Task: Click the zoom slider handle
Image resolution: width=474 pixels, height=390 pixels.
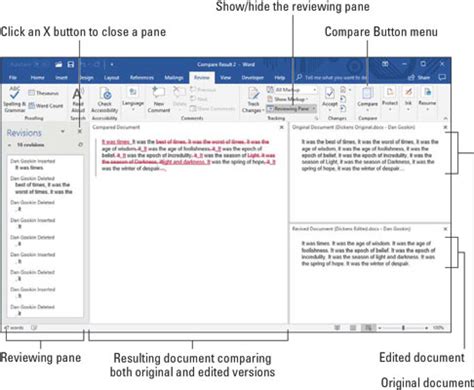Action: [403, 328]
